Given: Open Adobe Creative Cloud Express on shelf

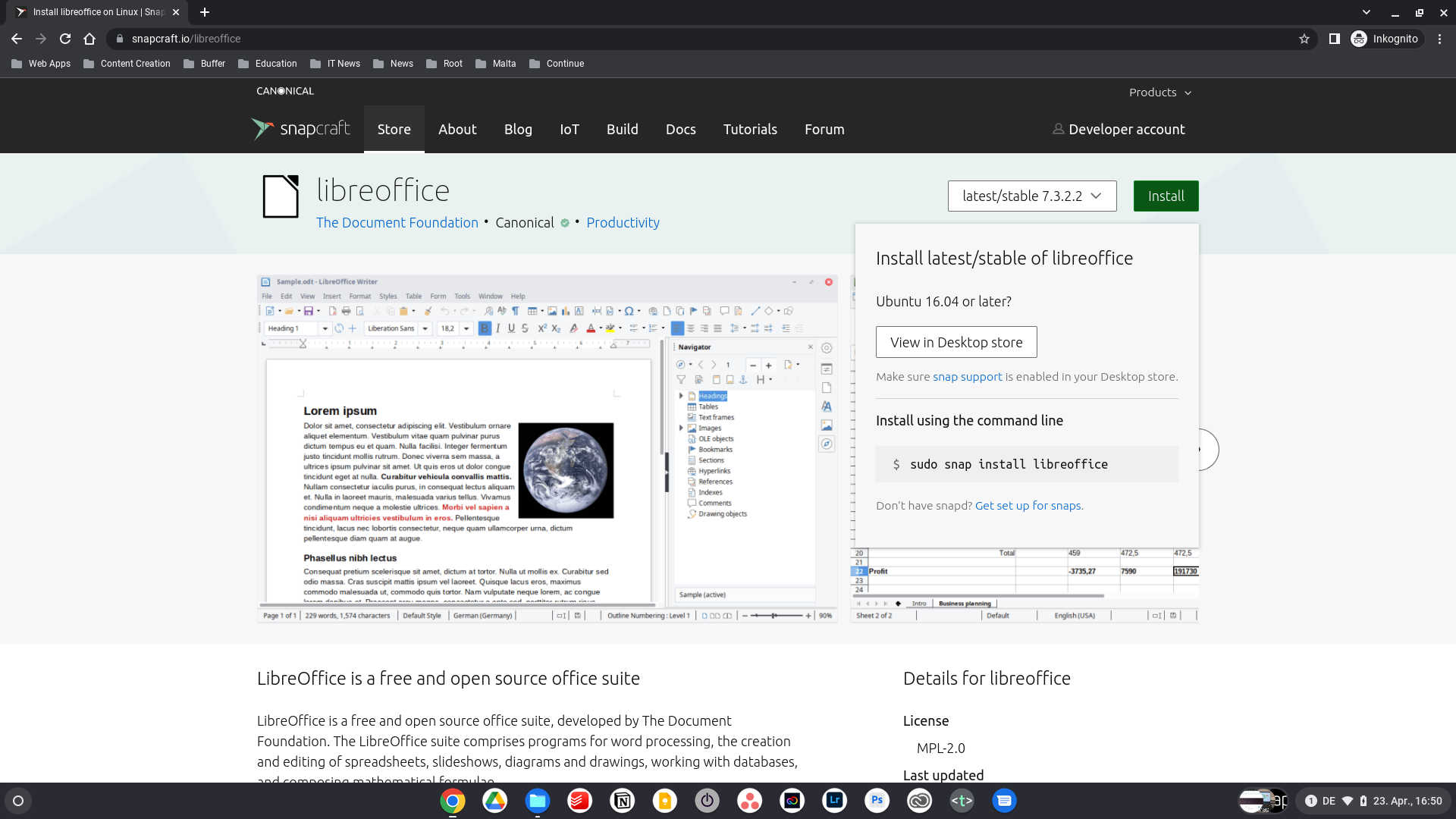Looking at the screenshot, I should click(x=792, y=801).
